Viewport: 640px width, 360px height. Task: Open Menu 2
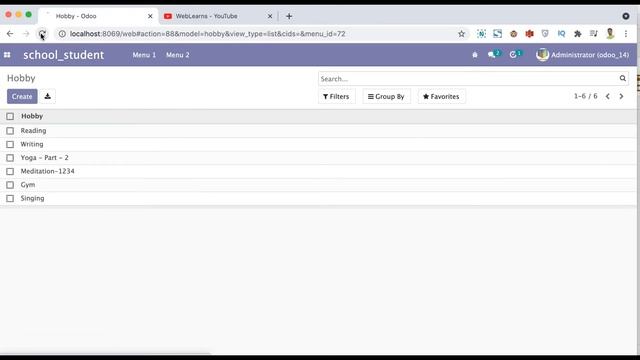click(178, 55)
